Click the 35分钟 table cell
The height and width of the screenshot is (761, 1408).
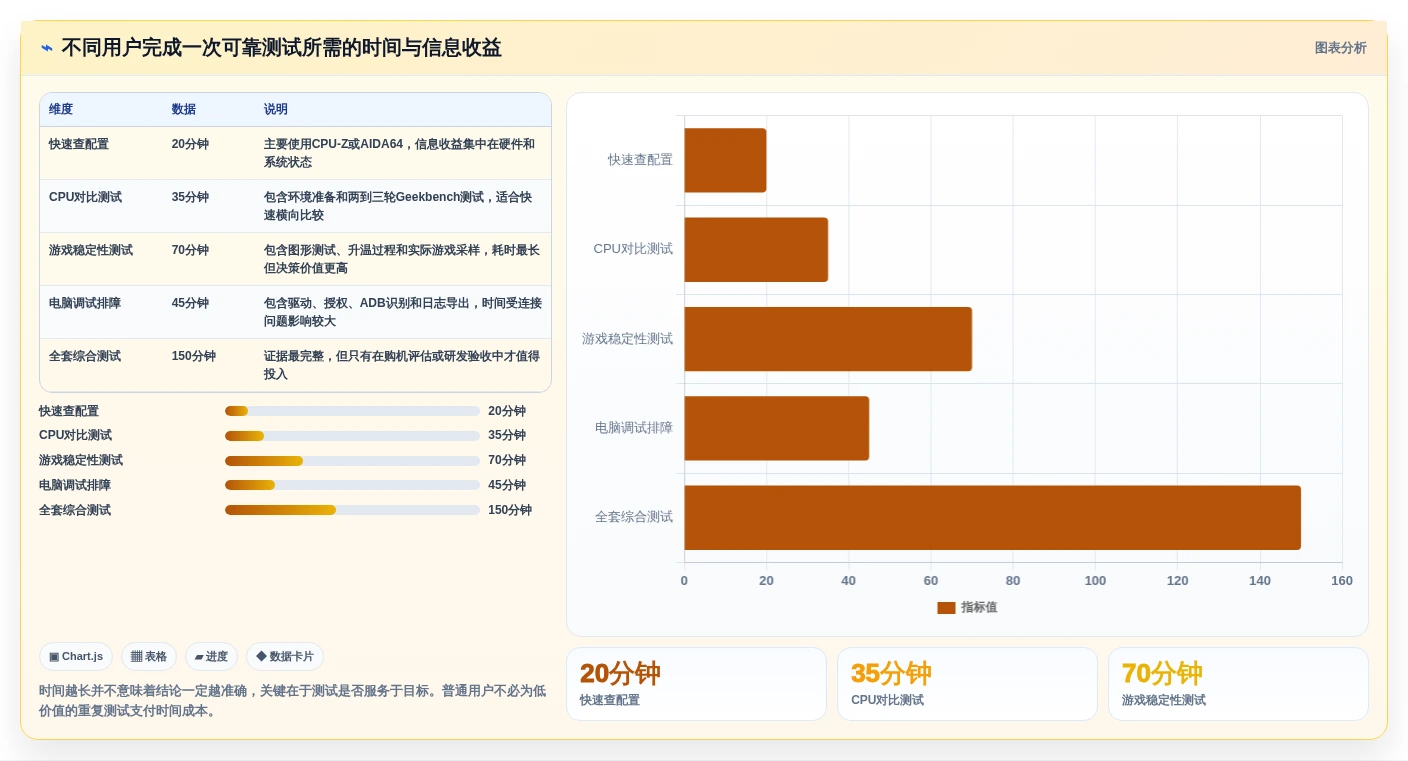click(x=190, y=197)
